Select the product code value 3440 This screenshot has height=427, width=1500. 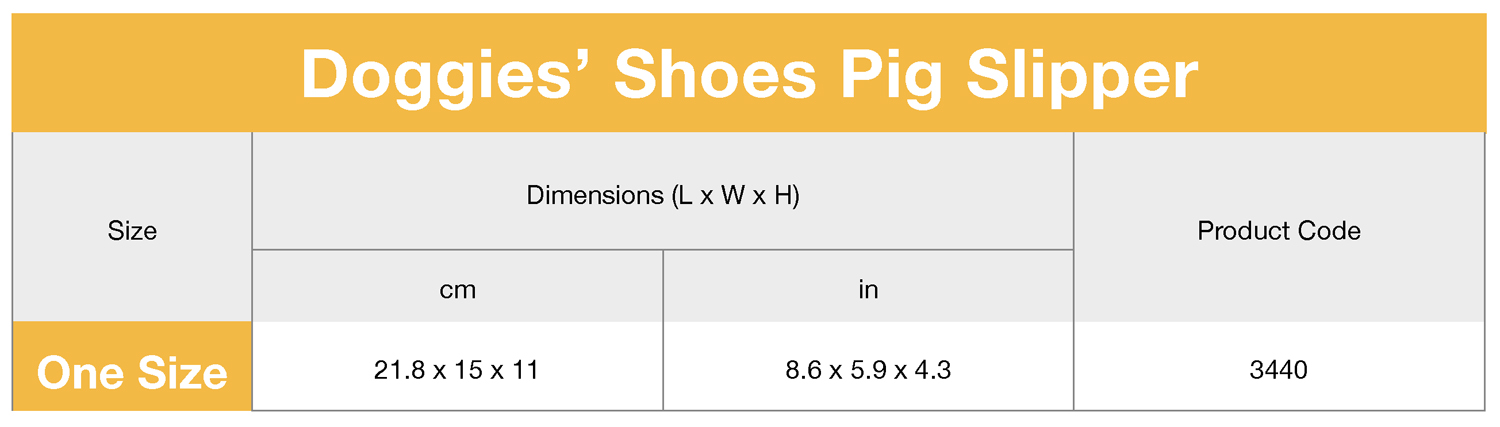1279,370
